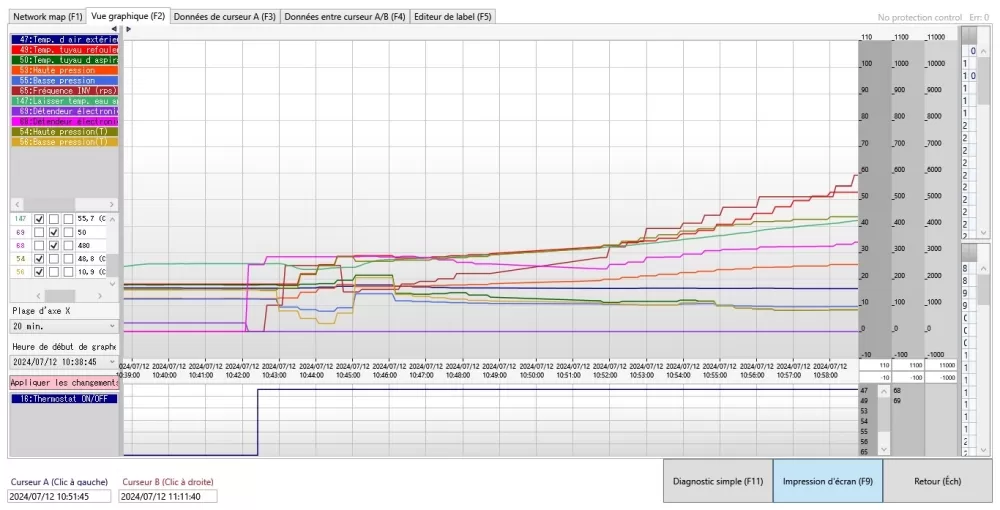
Task: Uncheck the ticked box in row 56
Action: point(40,272)
